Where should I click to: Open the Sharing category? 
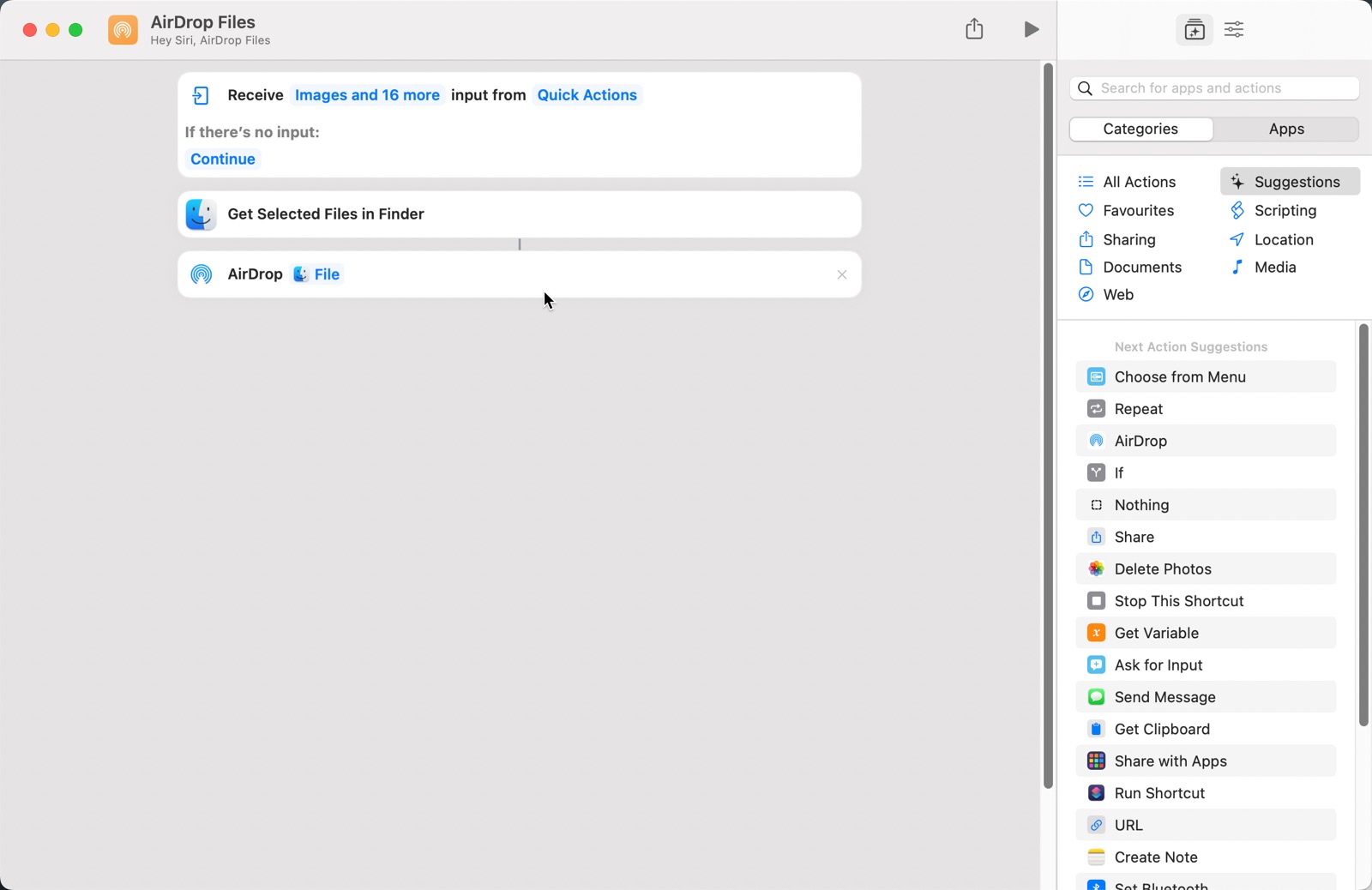(1116, 240)
